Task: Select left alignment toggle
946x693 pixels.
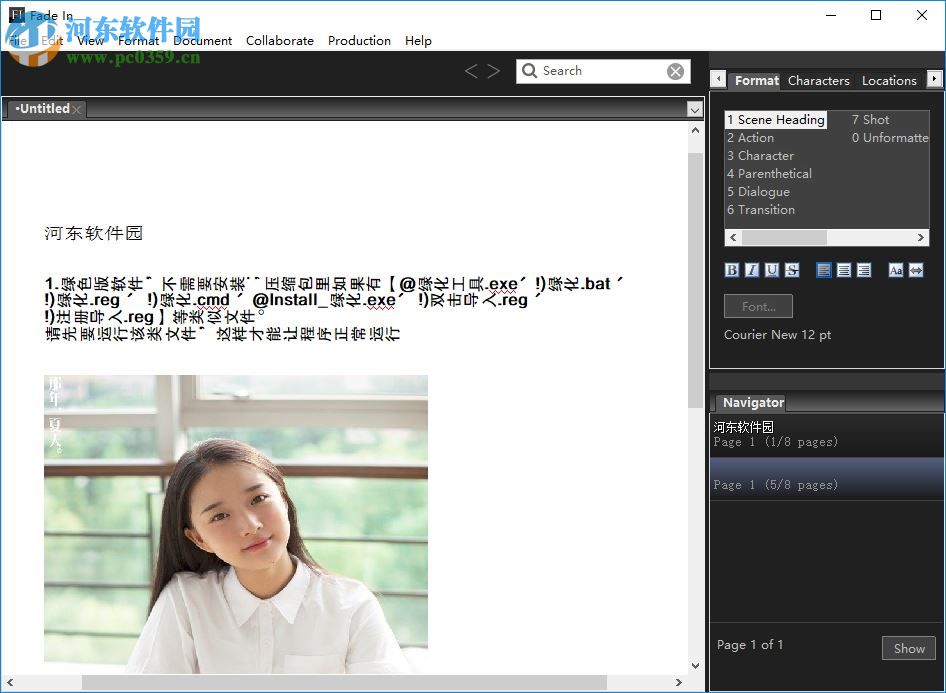Action: point(824,270)
